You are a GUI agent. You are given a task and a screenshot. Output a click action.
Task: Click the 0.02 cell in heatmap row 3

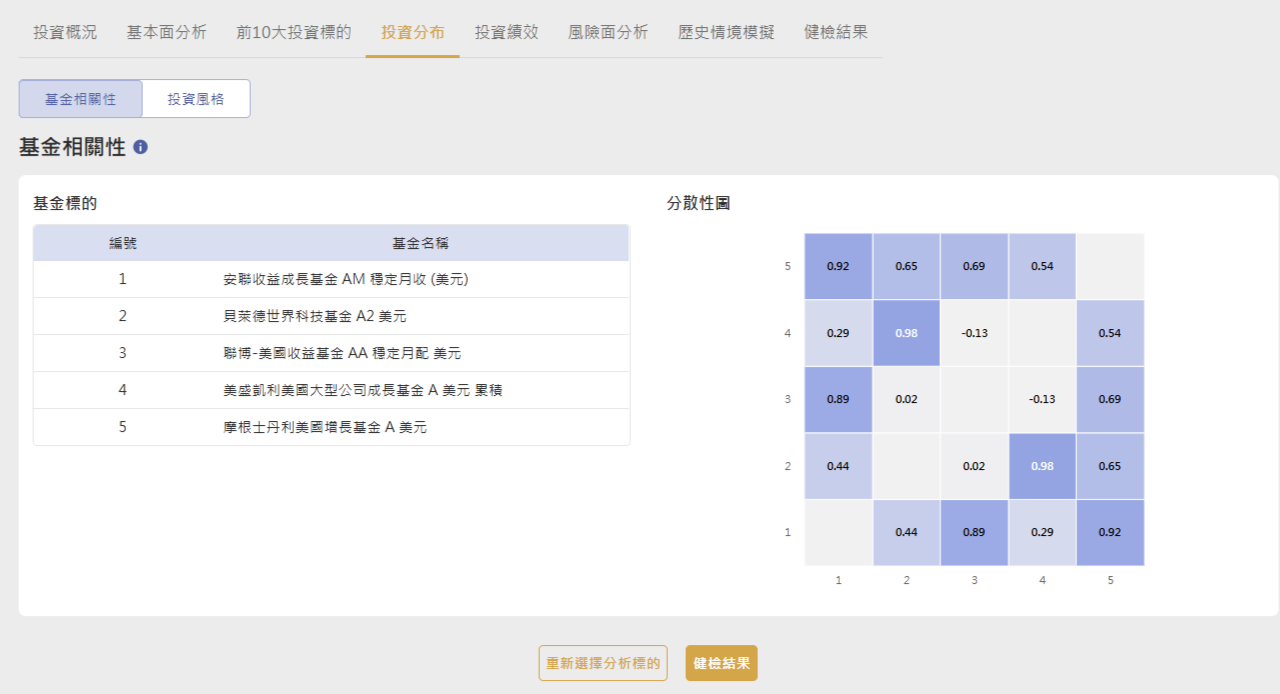pyautogui.click(x=906, y=400)
